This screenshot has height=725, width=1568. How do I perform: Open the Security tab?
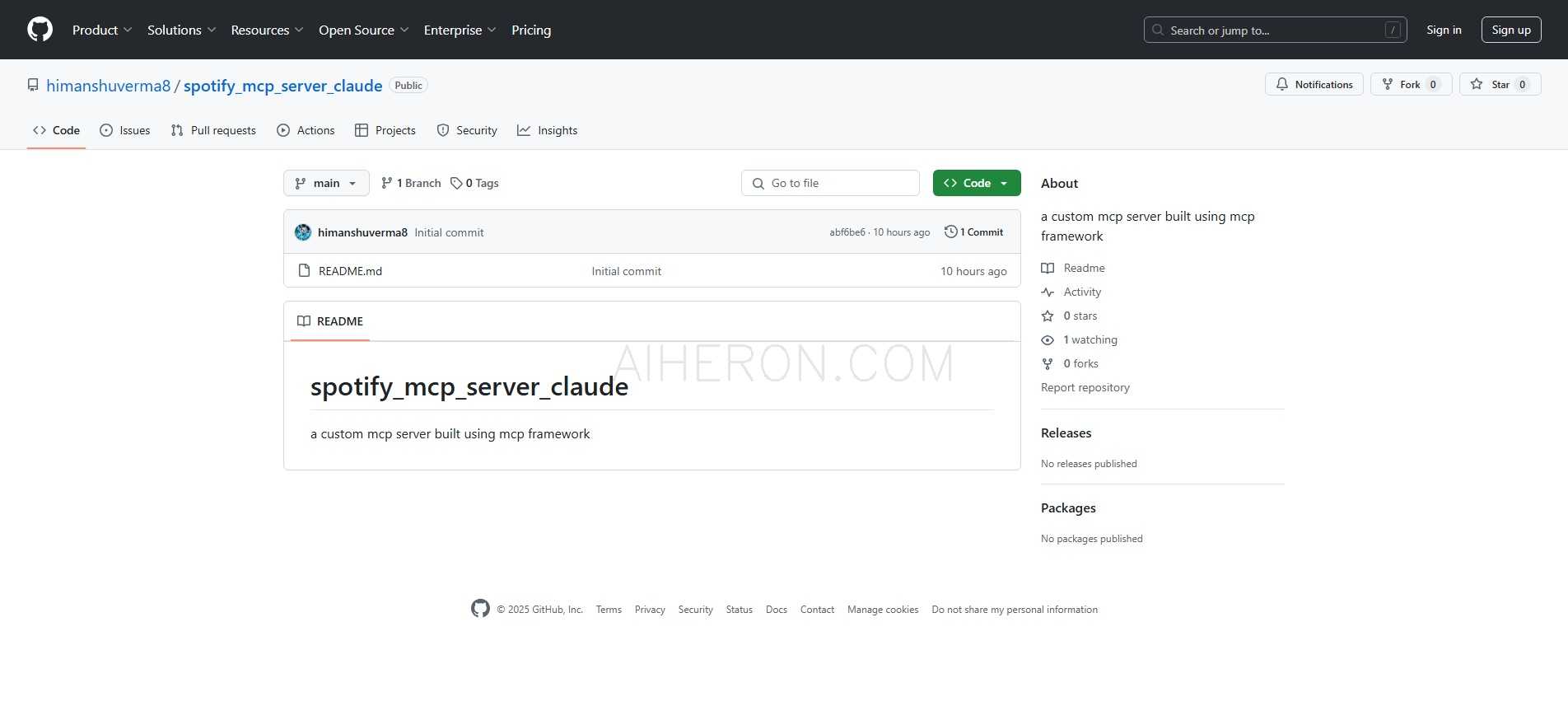[467, 130]
